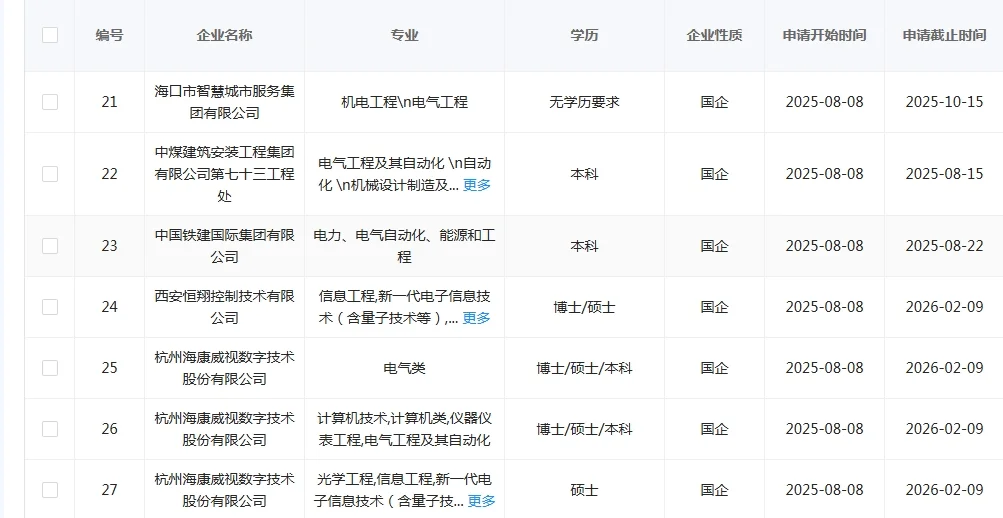Tick the checkbox for row 24
1003x518 pixels.
coord(50,307)
